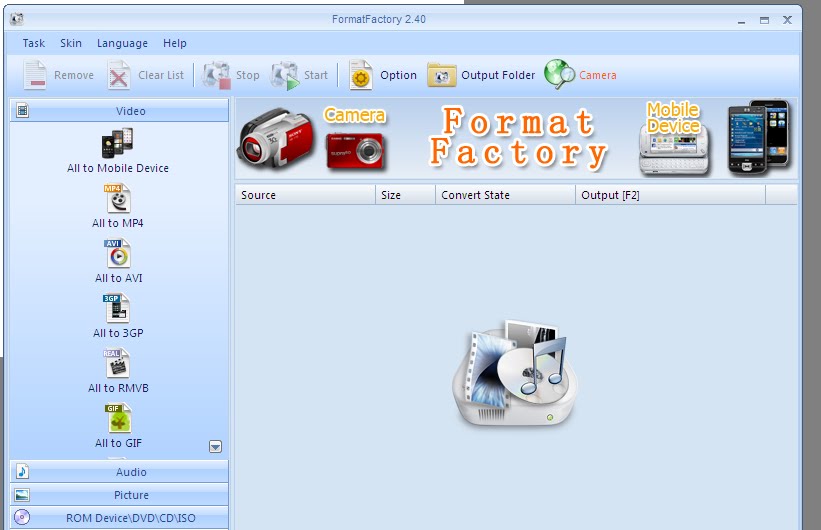This screenshot has height=530, width=821.
Task: Open the Option gear icon
Action: click(x=360, y=75)
